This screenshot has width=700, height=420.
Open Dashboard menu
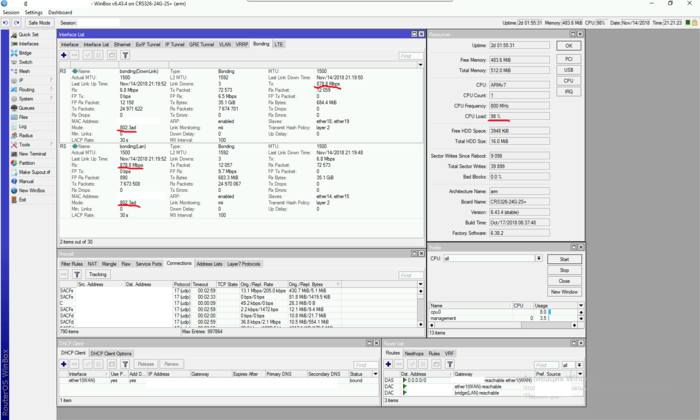click(x=60, y=12)
